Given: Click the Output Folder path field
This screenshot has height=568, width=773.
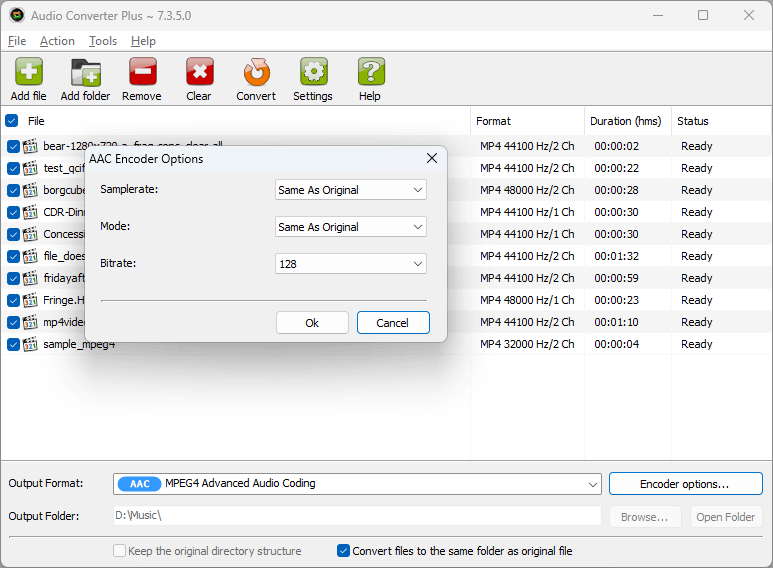Looking at the screenshot, I should [357, 516].
